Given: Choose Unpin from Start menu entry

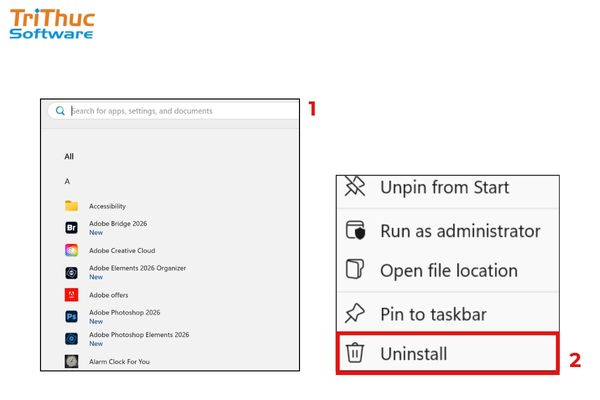Looking at the screenshot, I should click(448, 188).
